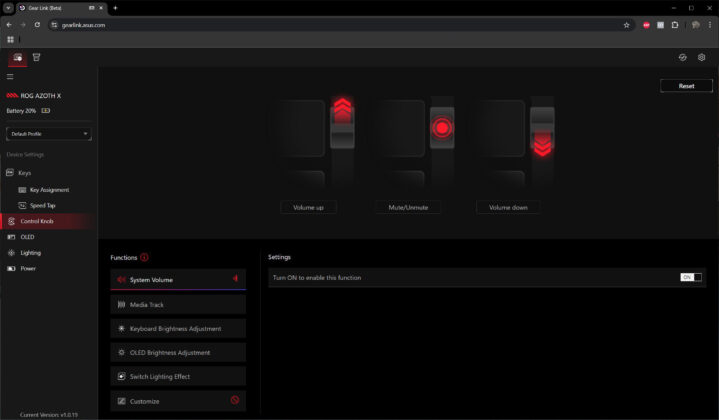Click the Keyboard Brightness Adjustment icon
This screenshot has width=719, height=420.
coord(122,328)
